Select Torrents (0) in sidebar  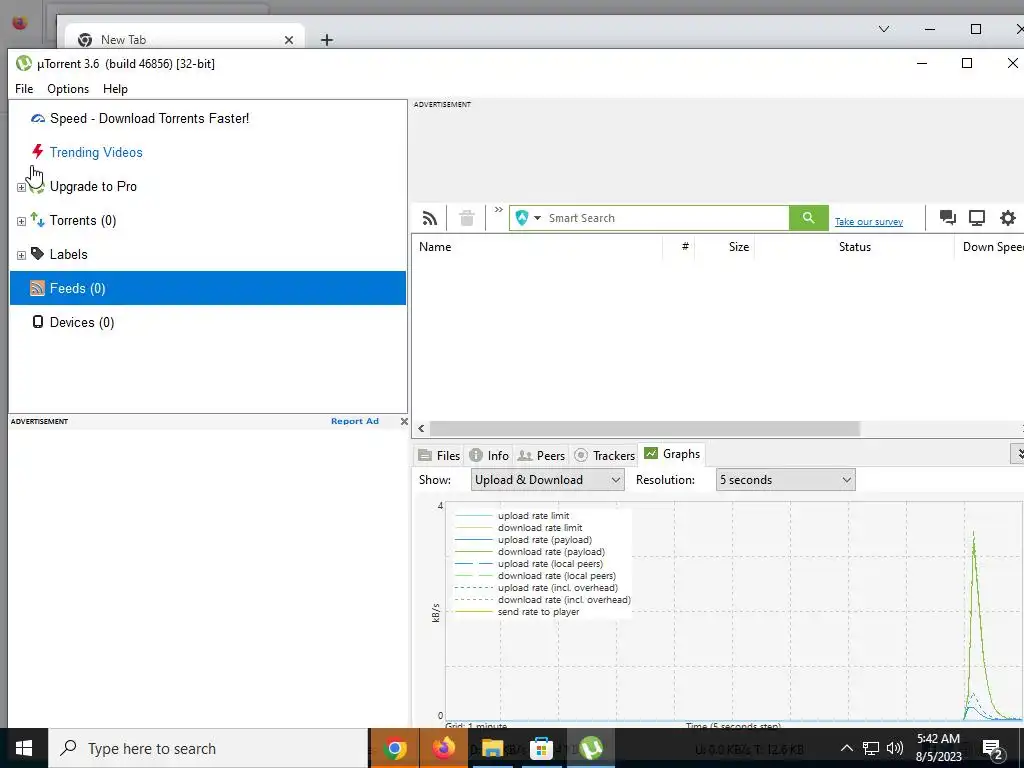[83, 220]
